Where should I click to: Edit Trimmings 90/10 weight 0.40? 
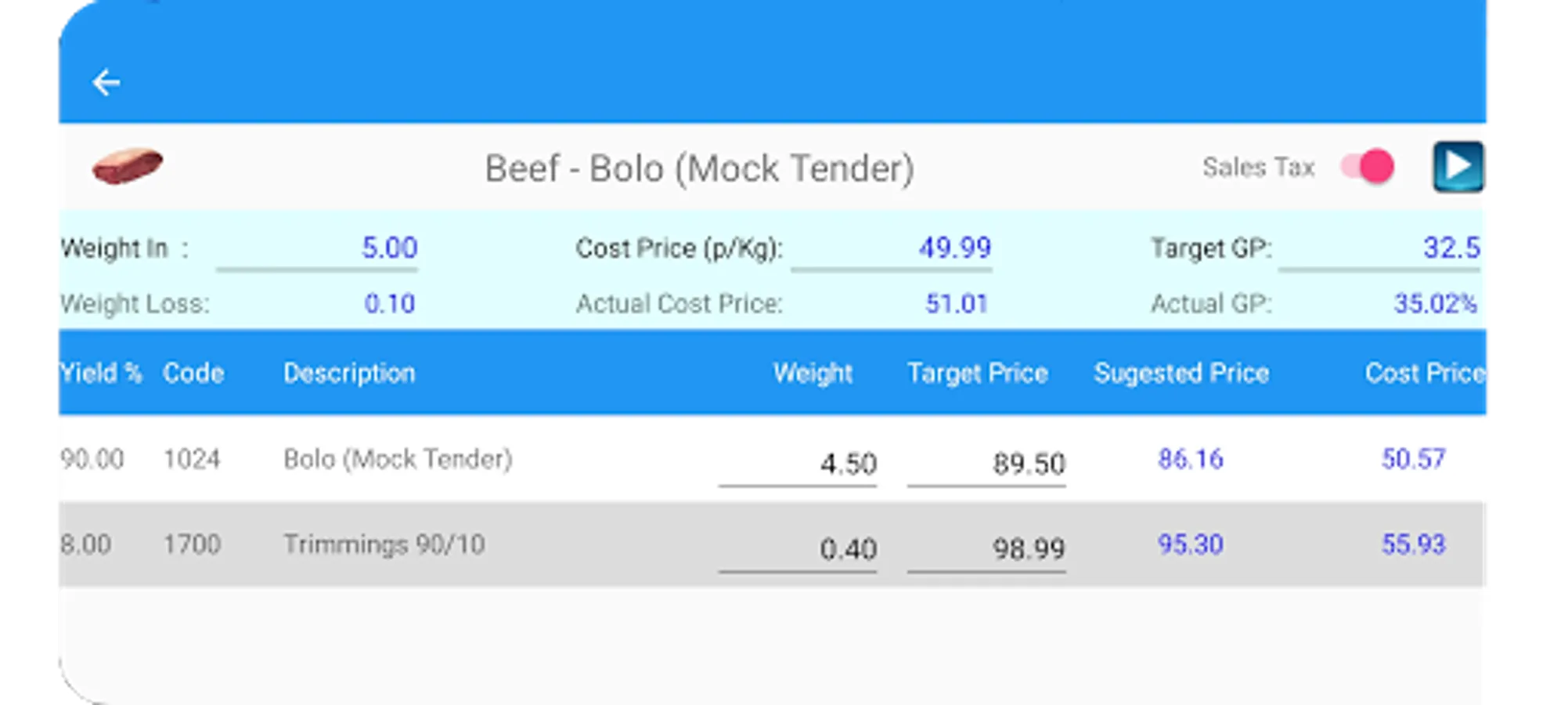798,549
